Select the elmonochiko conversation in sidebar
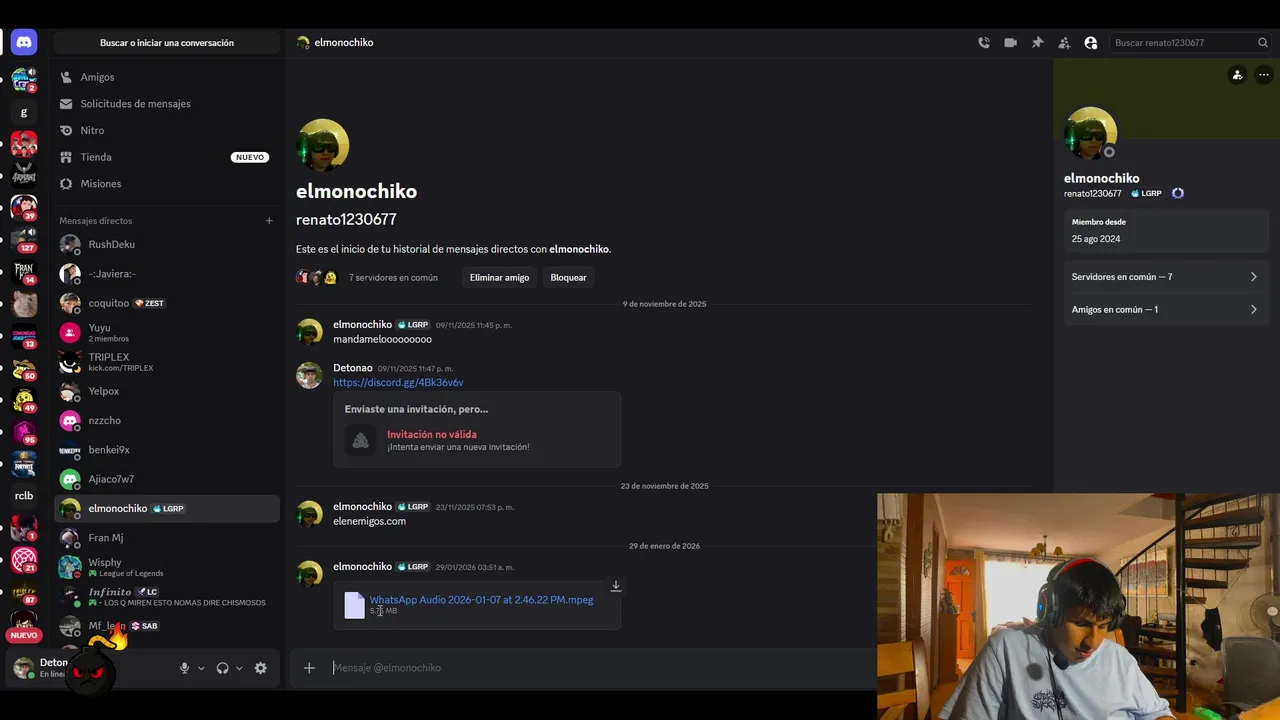Image resolution: width=1280 pixels, height=720 pixels. pos(167,509)
